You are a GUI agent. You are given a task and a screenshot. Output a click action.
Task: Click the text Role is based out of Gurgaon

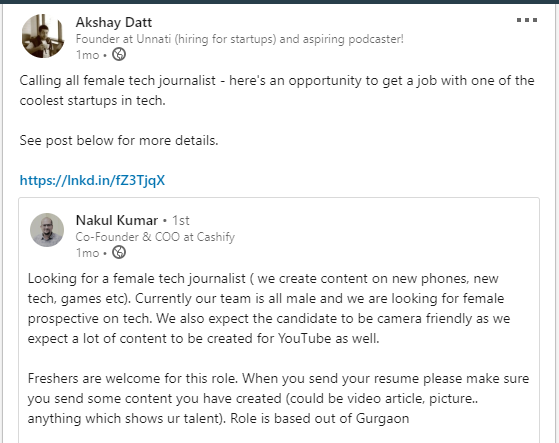tap(319, 418)
